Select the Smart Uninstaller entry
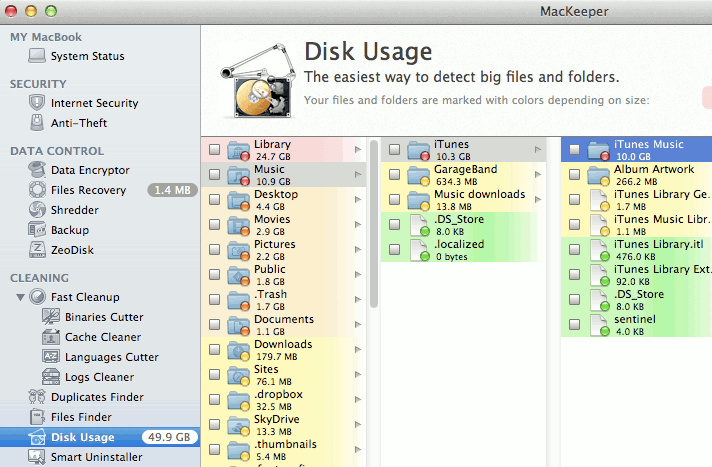 click(96, 457)
